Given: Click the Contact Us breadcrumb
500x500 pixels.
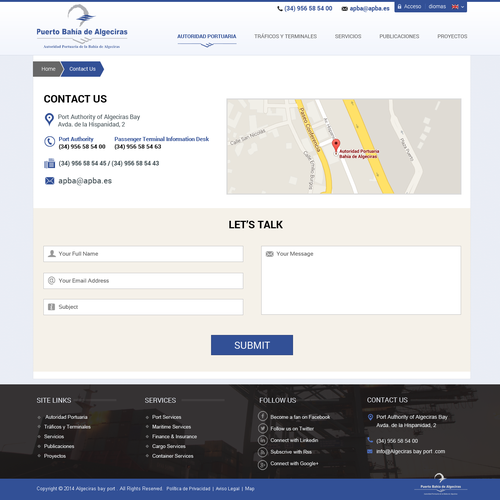Looking at the screenshot, I should pyautogui.click(x=82, y=69).
